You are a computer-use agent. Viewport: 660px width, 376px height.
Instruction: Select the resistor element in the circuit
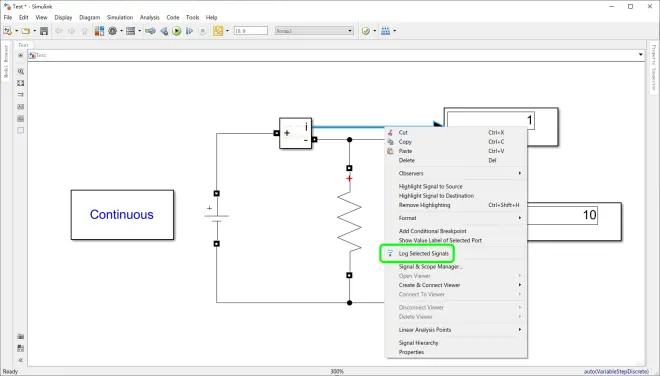pos(349,221)
